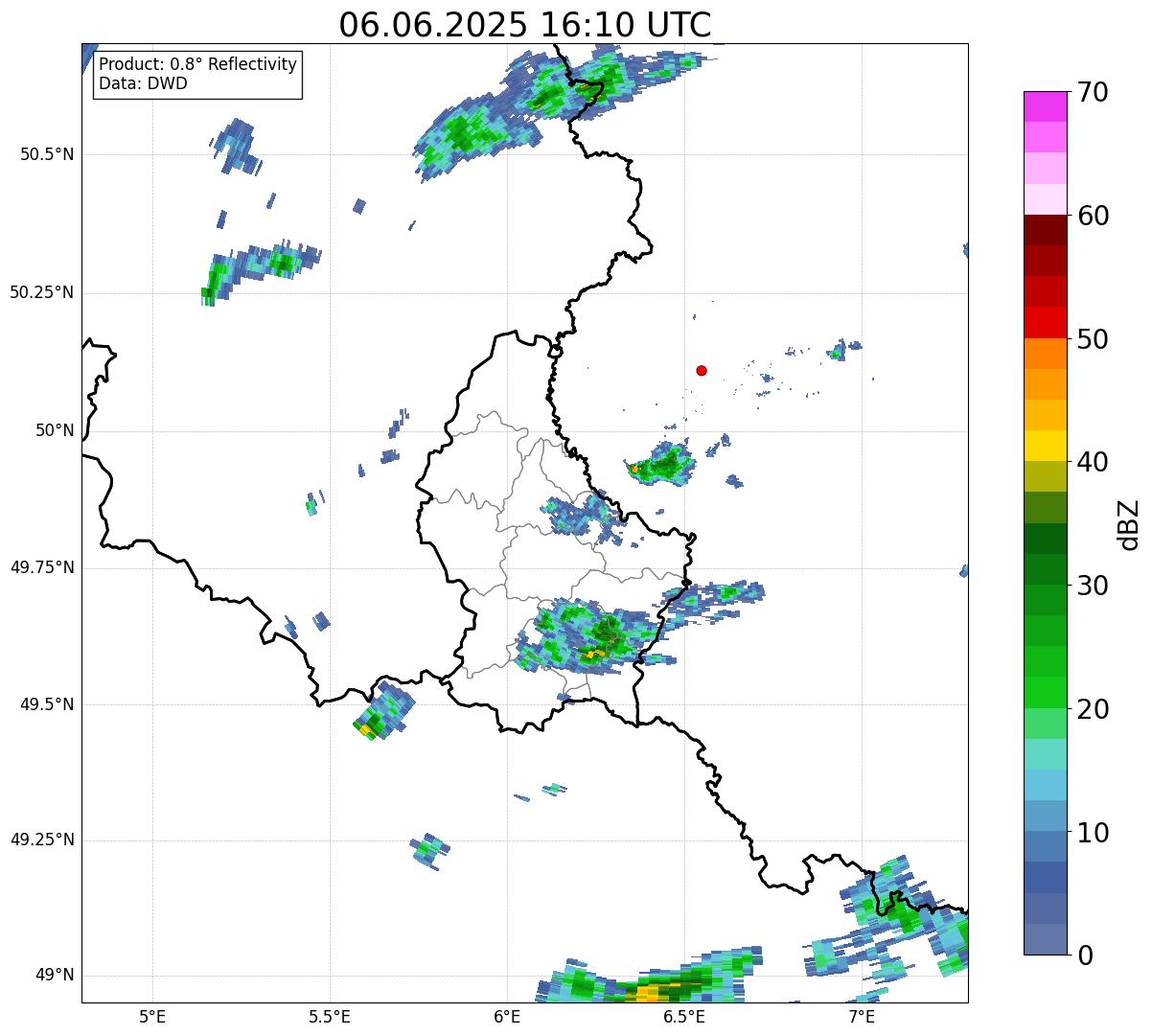Viewport: 1152px width, 1036px height.
Task: Click the "Data: DWD" text
Action: coord(143,83)
